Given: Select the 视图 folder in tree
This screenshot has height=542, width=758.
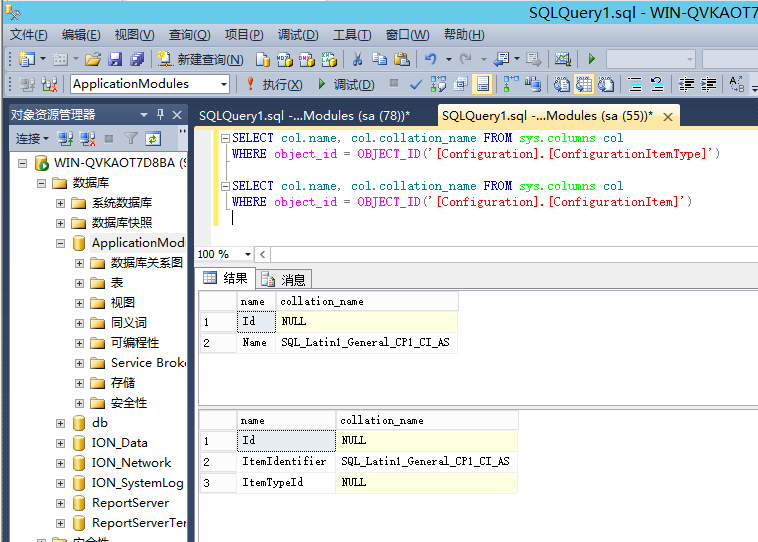Looking at the screenshot, I should [x=123, y=303].
